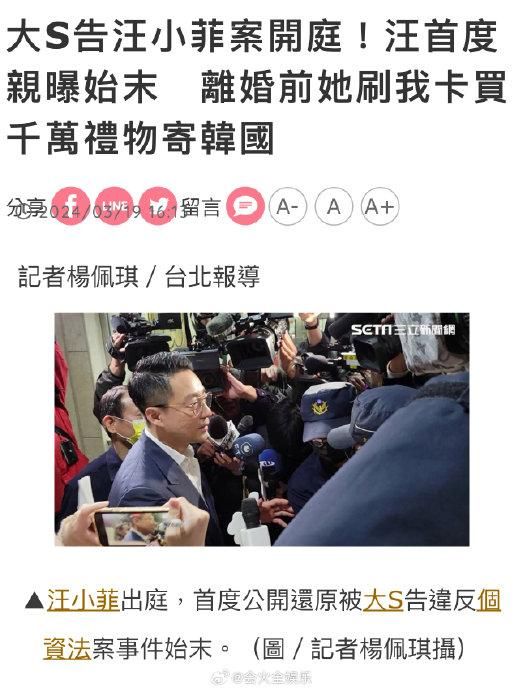Click the SETN 三立新聞網 logo watermark
Image resolution: width=523 pixels, height=690 pixels.
(x=403, y=330)
